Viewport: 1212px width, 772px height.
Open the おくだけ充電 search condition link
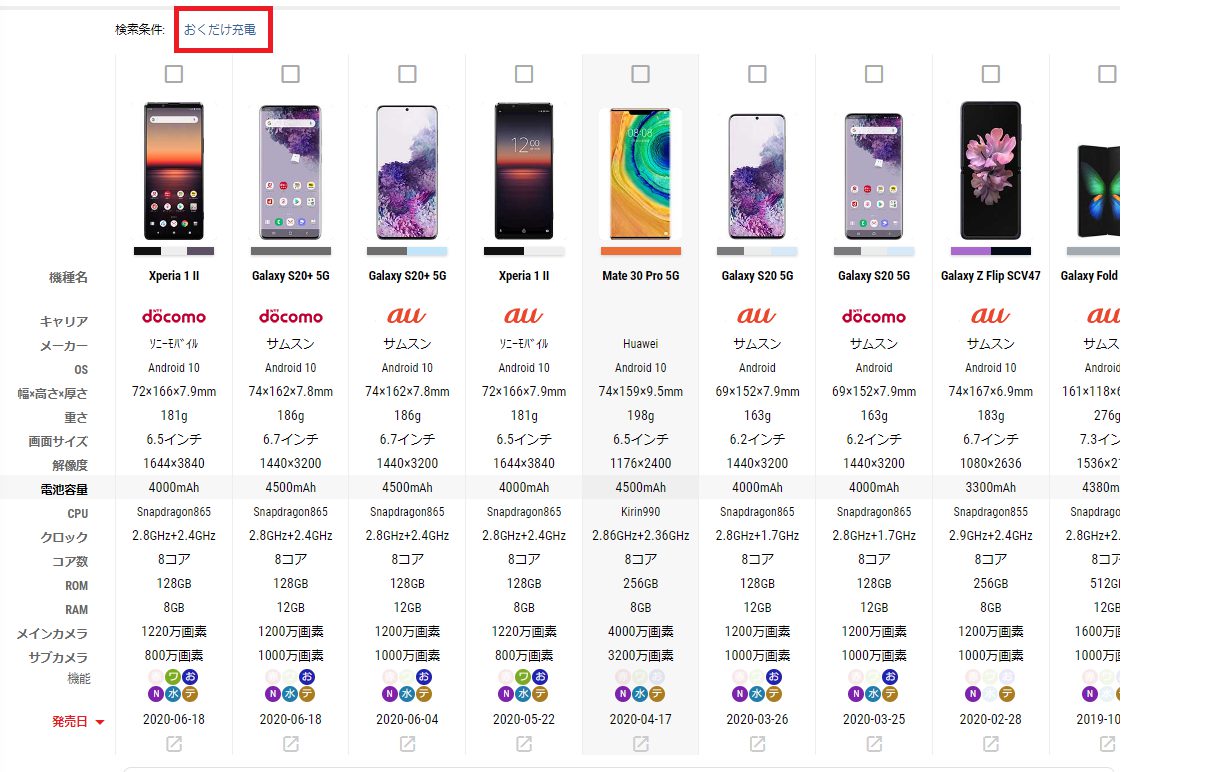pos(220,30)
